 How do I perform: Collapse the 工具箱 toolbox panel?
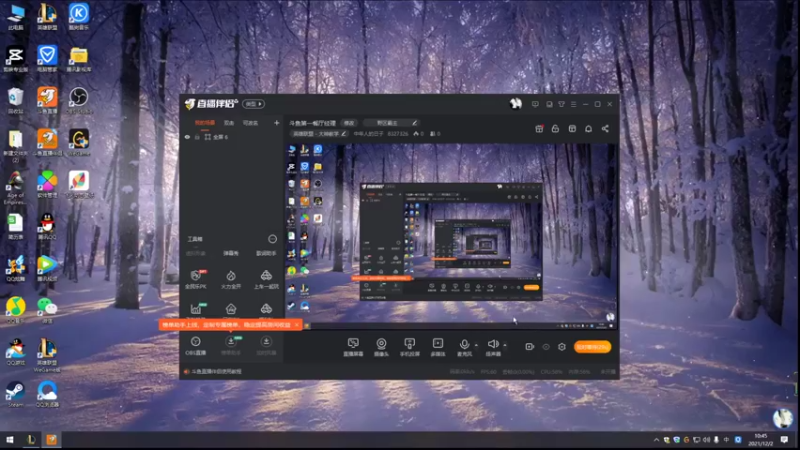pyautogui.click(x=272, y=239)
